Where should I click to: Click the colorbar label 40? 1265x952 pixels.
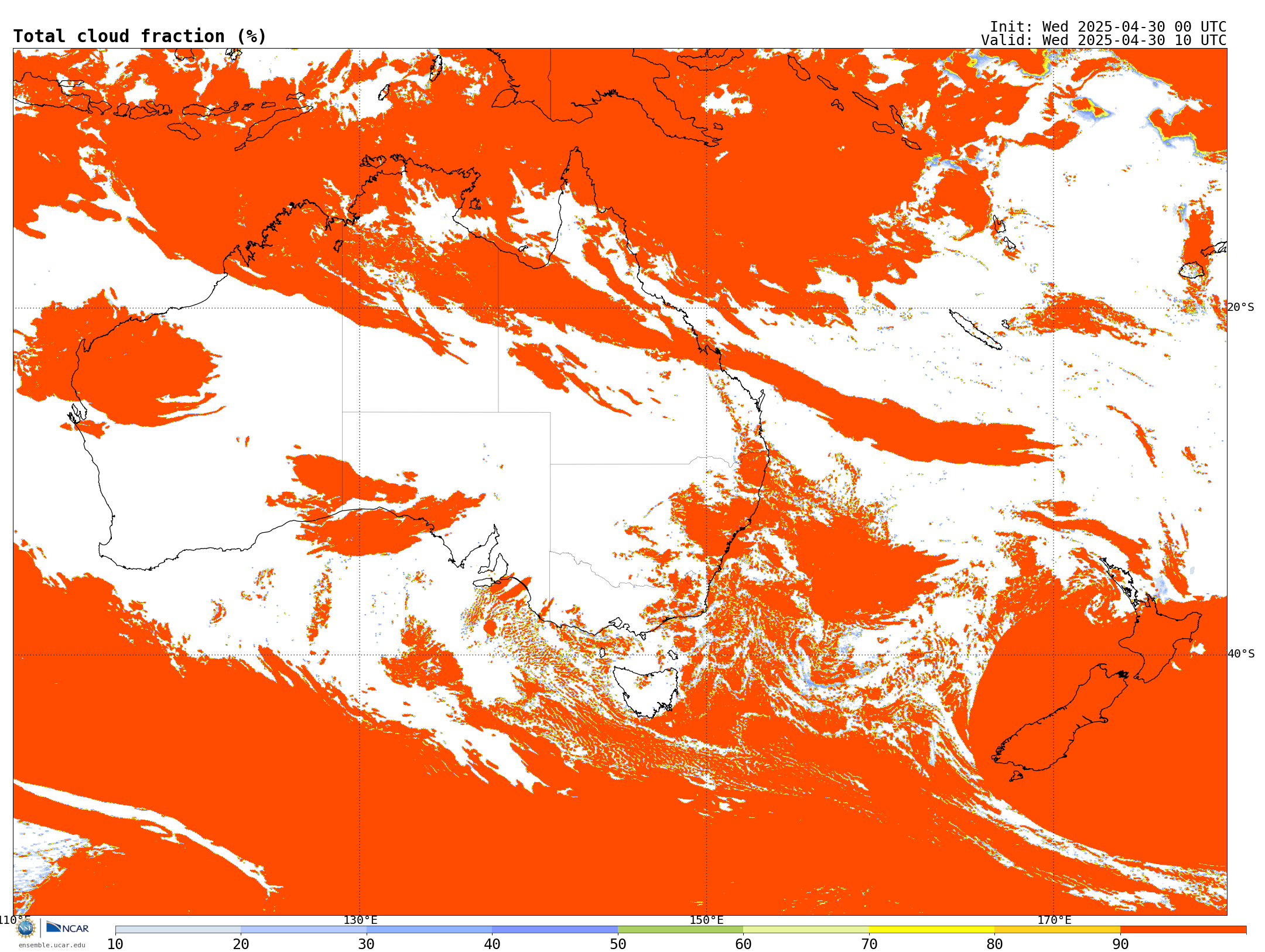(x=492, y=944)
